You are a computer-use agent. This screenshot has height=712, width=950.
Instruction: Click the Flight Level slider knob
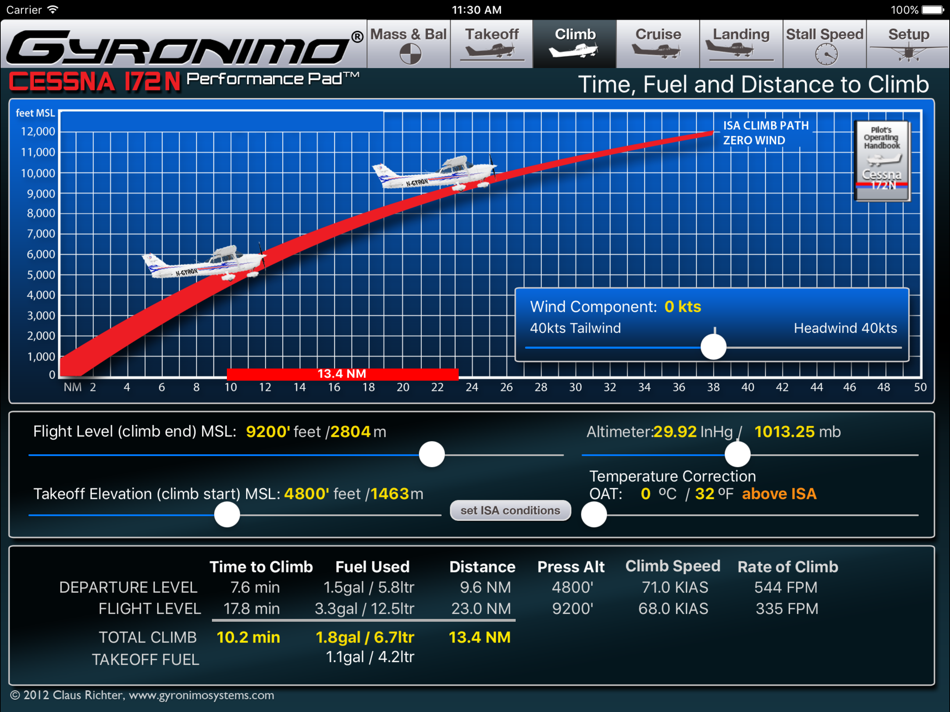coord(432,454)
